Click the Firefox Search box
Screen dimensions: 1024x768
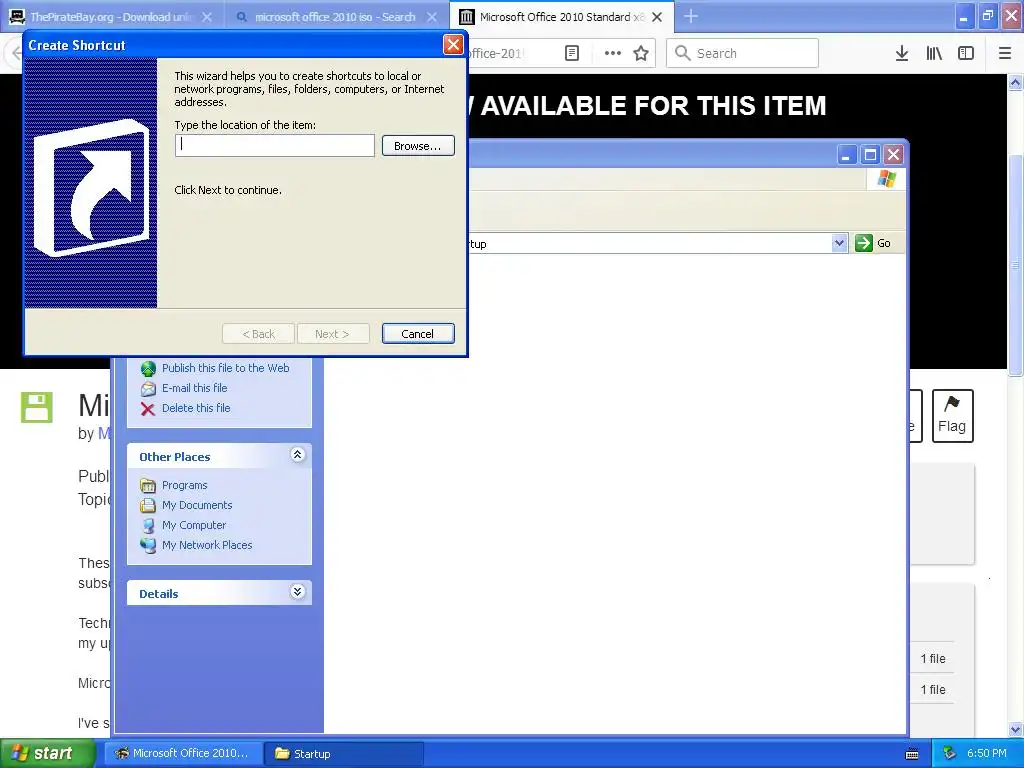pyautogui.click(x=742, y=53)
